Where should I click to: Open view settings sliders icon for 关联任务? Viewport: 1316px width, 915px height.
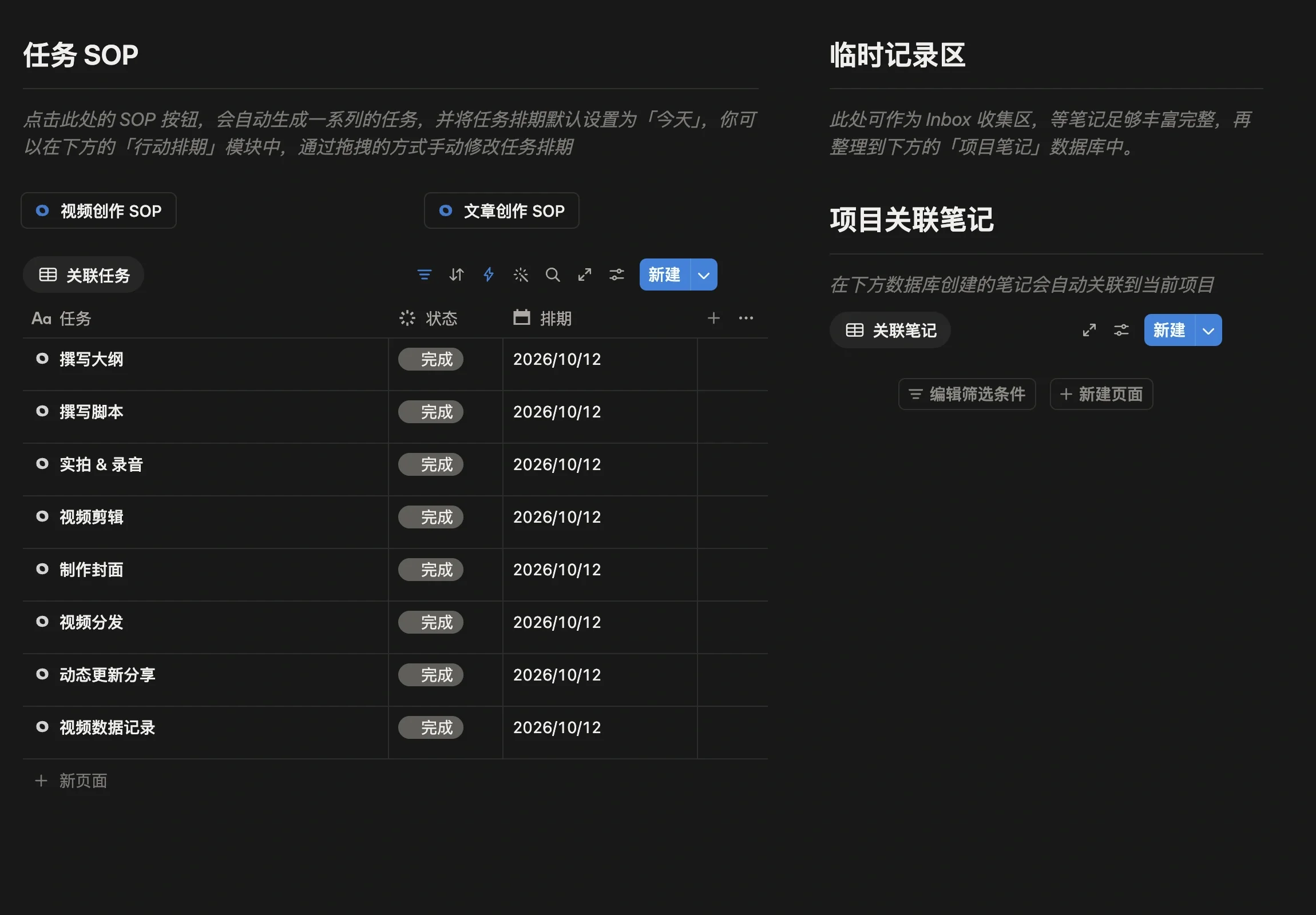(x=617, y=275)
